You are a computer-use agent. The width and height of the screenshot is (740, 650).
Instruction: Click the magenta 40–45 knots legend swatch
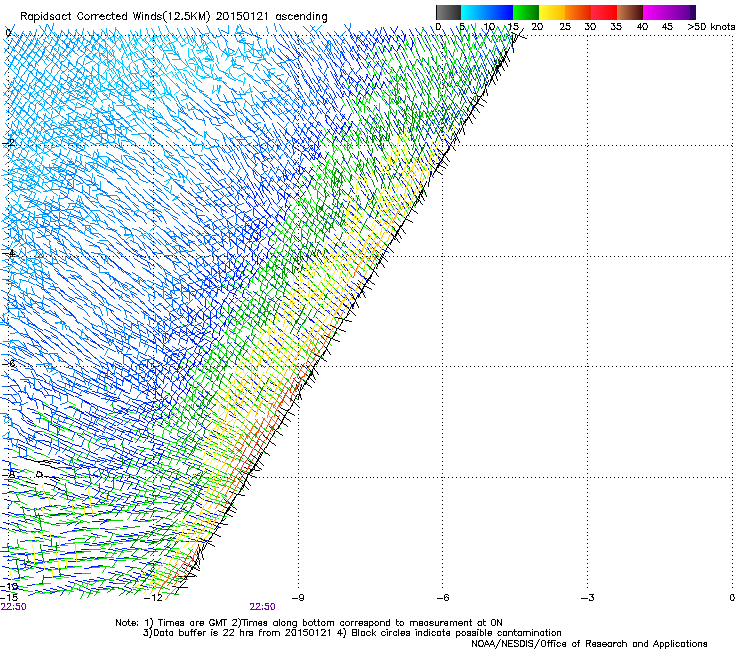click(656, 12)
